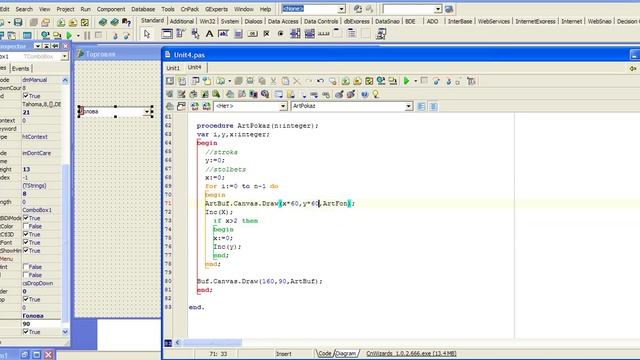This screenshot has width=640, height=360.
Task: Switch to the Diagram tab at editor bottom
Action: coord(346,354)
